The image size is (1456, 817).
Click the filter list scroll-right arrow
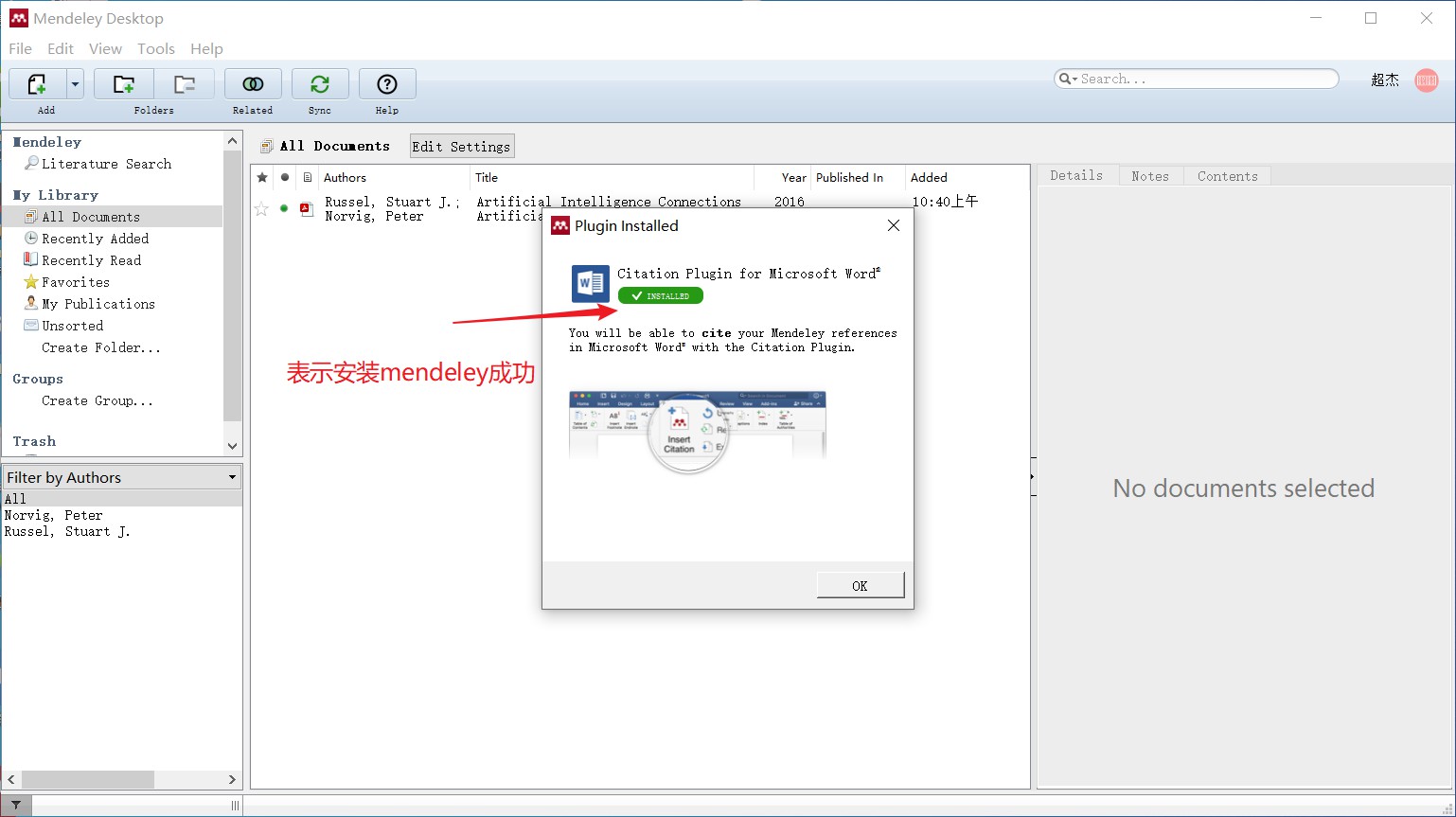pyautogui.click(x=232, y=779)
